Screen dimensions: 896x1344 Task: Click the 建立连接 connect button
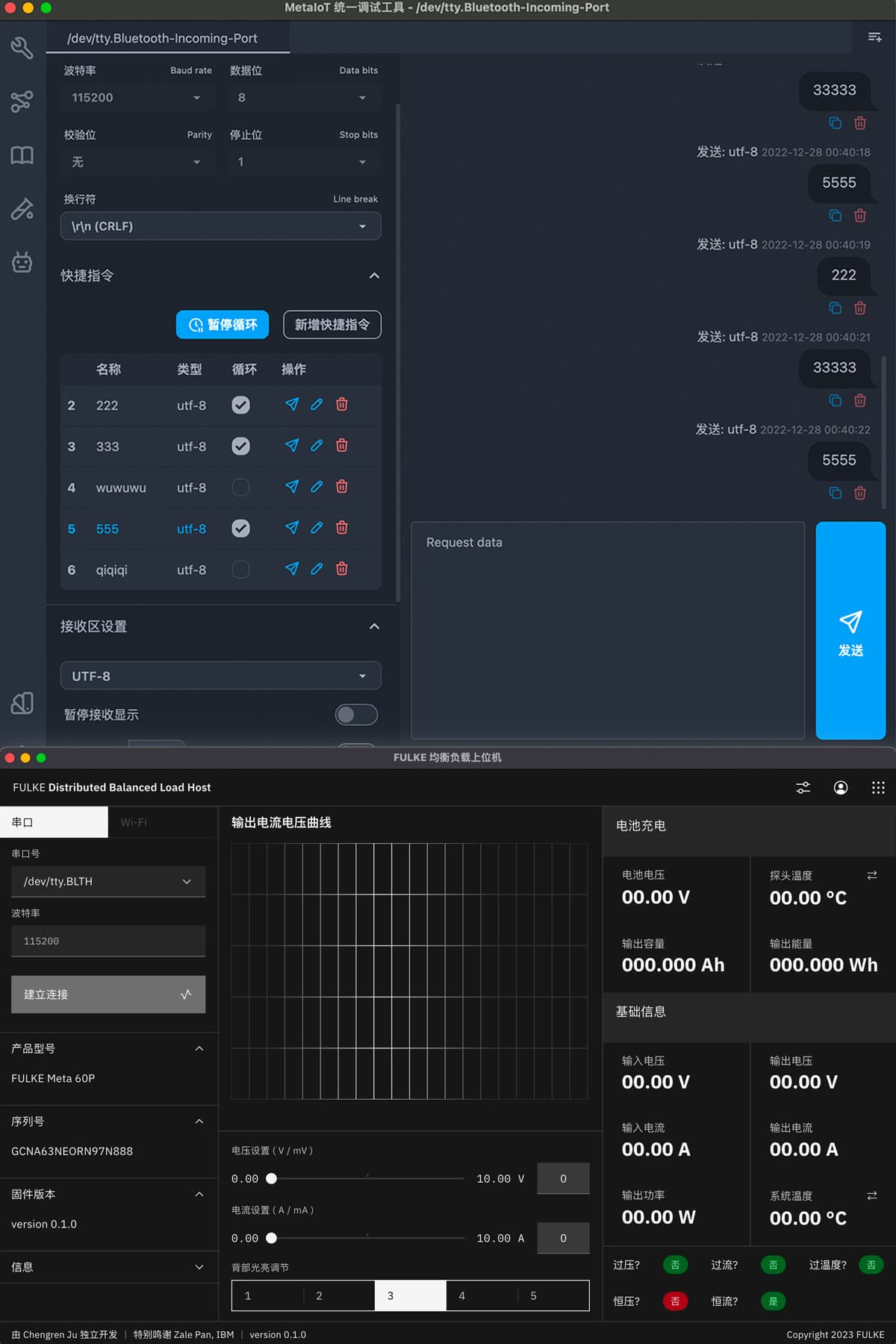coord(108,995)
